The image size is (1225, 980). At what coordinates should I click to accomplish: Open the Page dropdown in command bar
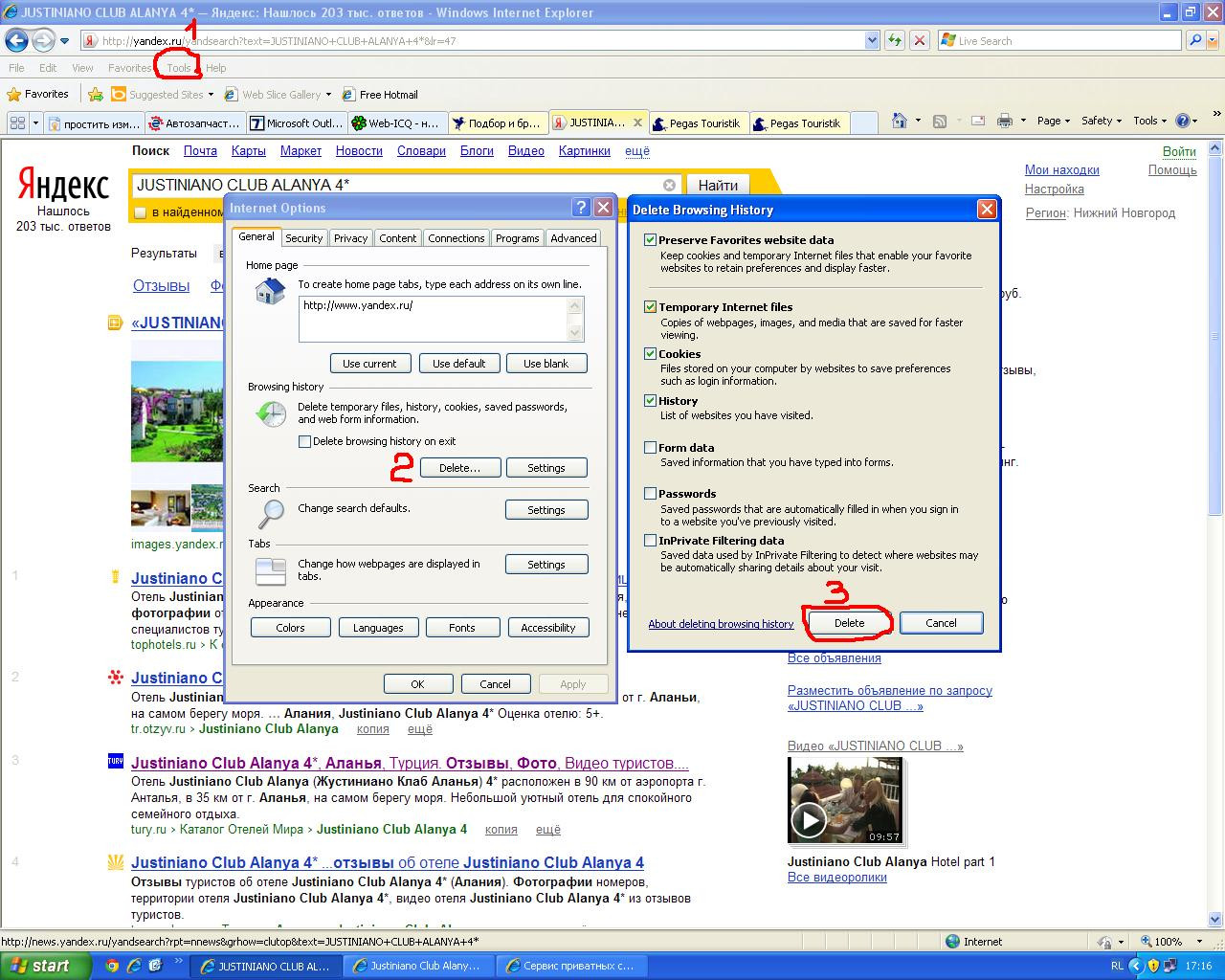click(x=1055, y=121)
